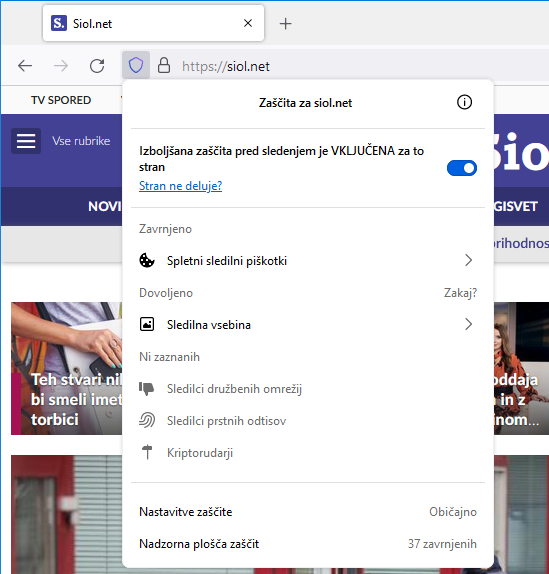The width and height of the screenshot is (549, 574).
Task: Click 'Zakaj?' next to Dovoljeno
Action: (x=460, y=293)
